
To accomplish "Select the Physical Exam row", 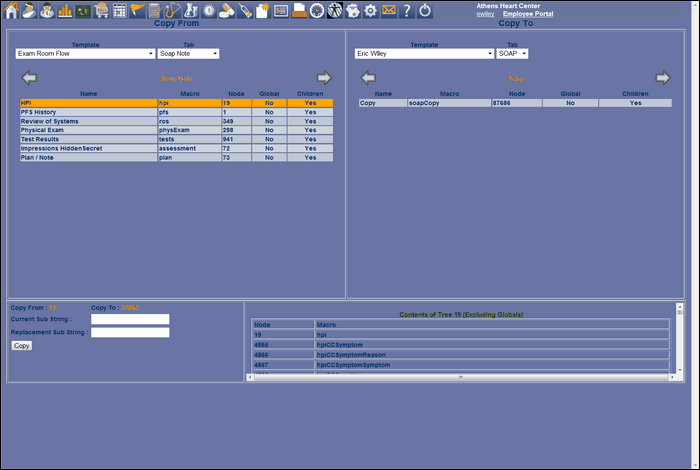I will pyautogui.click(x=176, y=130).
